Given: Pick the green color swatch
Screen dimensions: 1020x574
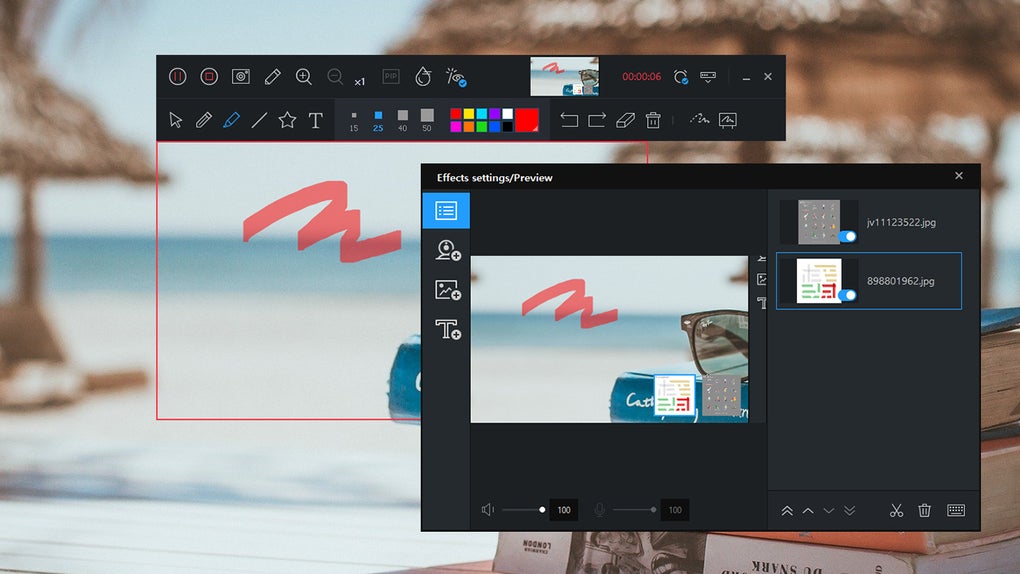Looking at the screenshot, I should coord(481,126).
